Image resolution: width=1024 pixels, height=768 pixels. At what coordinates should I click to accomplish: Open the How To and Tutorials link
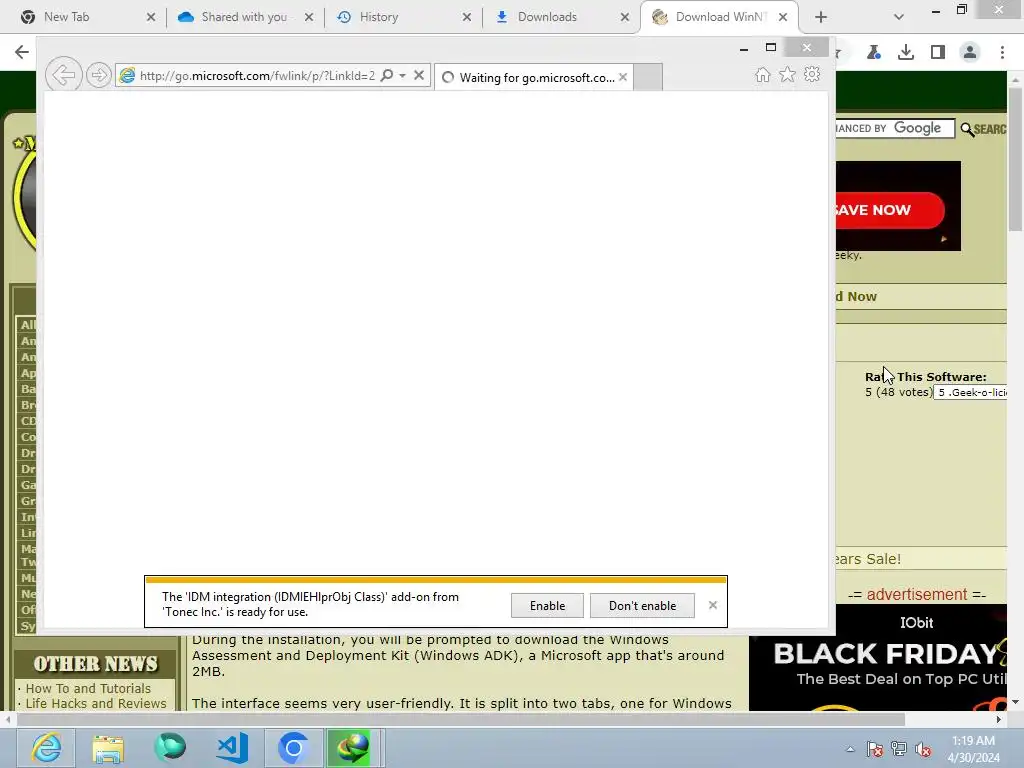point(88,688)
